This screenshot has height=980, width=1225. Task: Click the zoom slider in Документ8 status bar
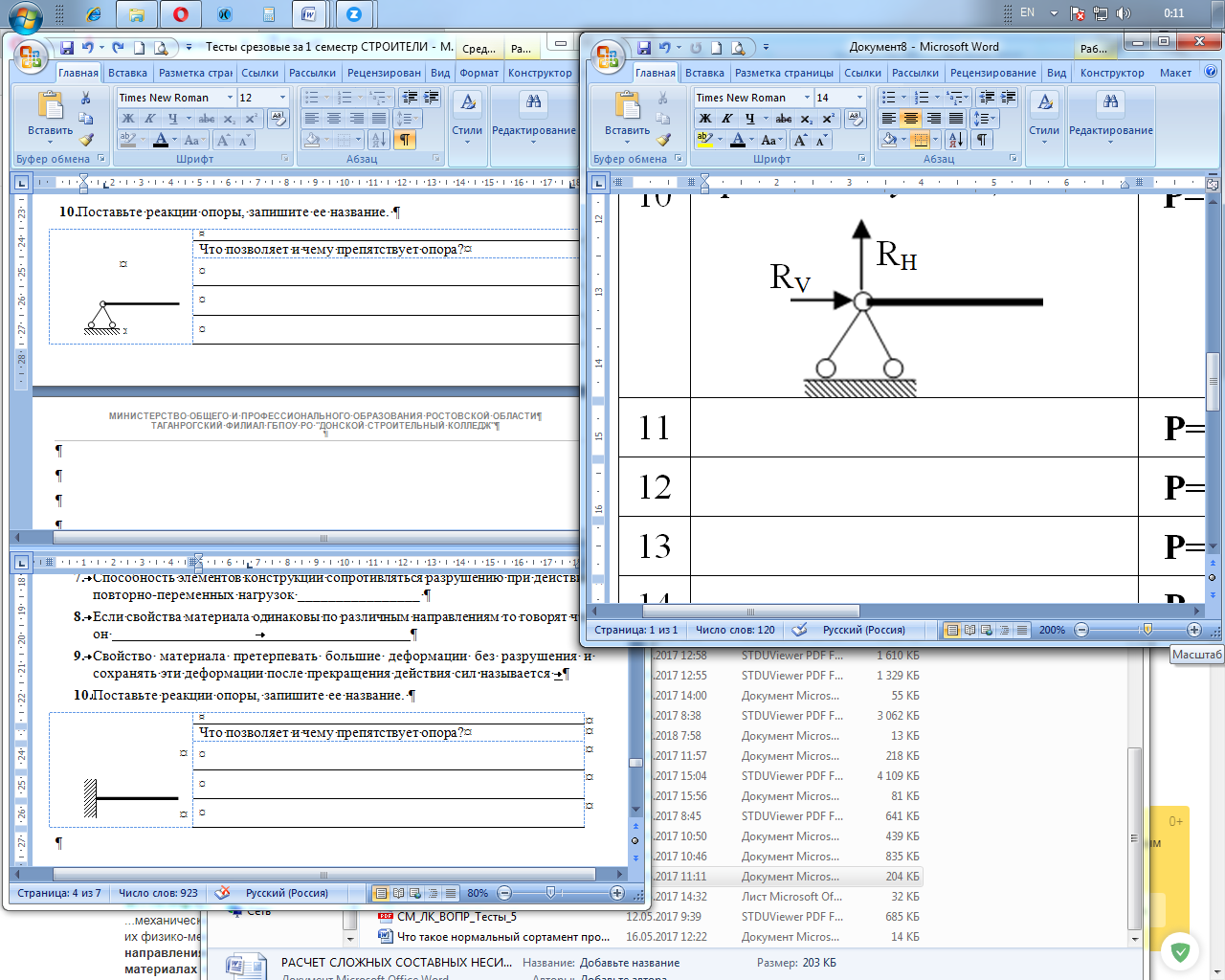pyautogui.click(x=1147, y=630)
